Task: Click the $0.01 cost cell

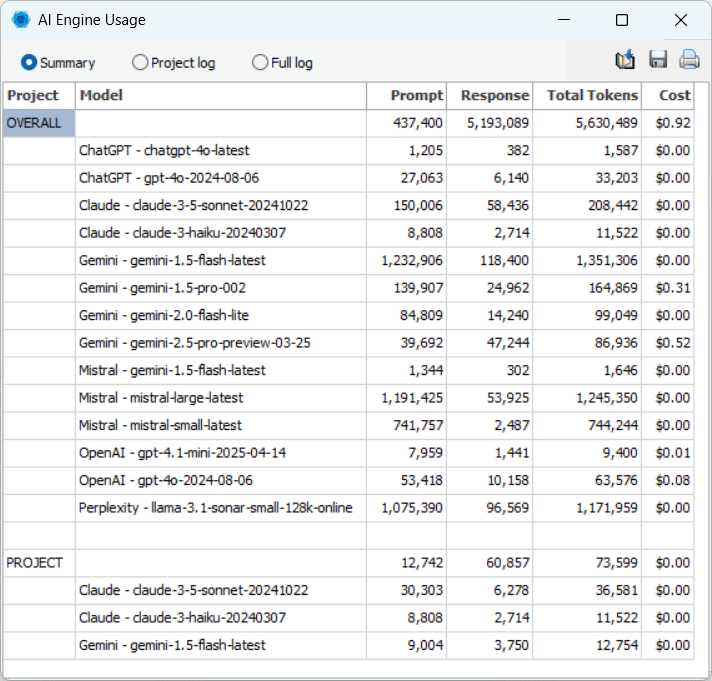Action: pyautogui.click(x=668, y=453)
